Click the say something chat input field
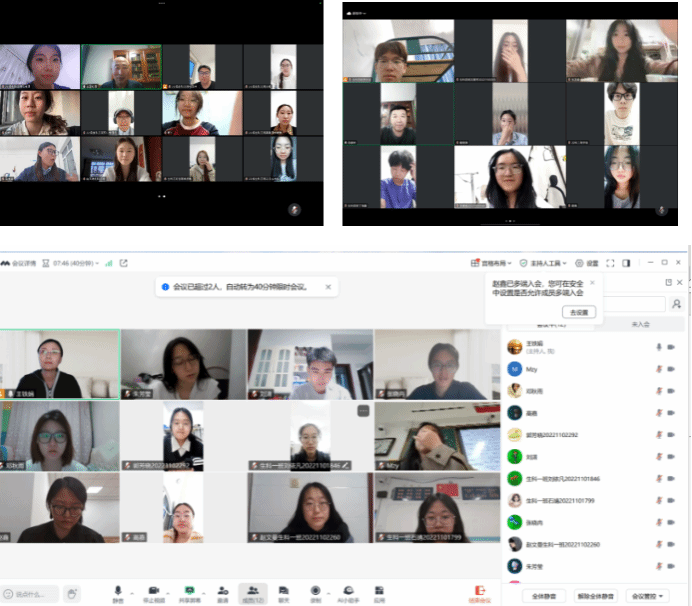This screenshot has width=692, height=606. tap(32, 594)
